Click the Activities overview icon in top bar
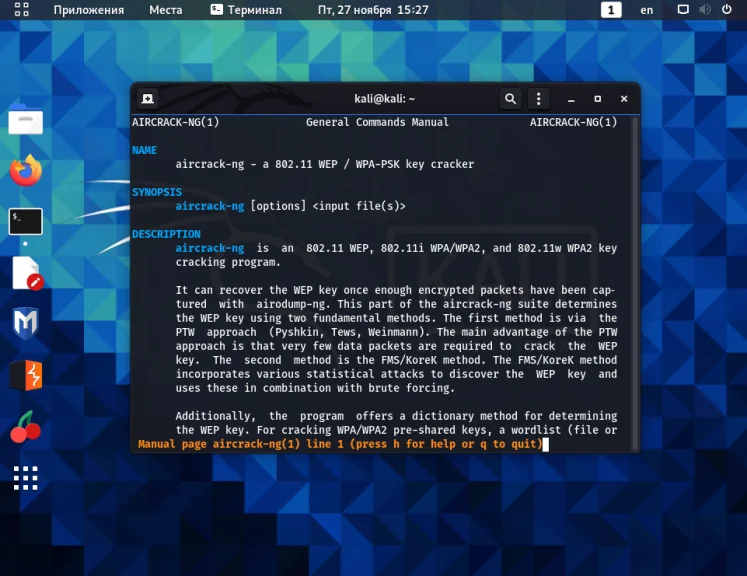 (x=21, y=10)
